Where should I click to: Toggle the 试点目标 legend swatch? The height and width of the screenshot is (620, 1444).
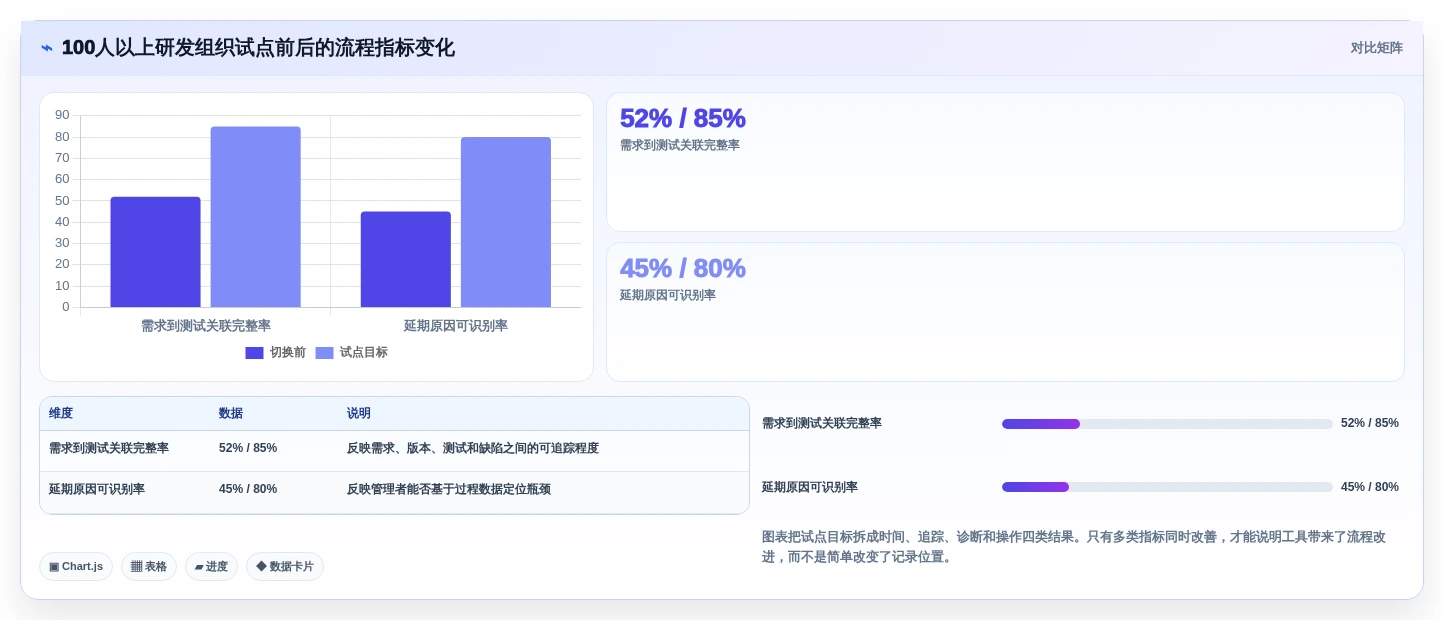point(324,353)
